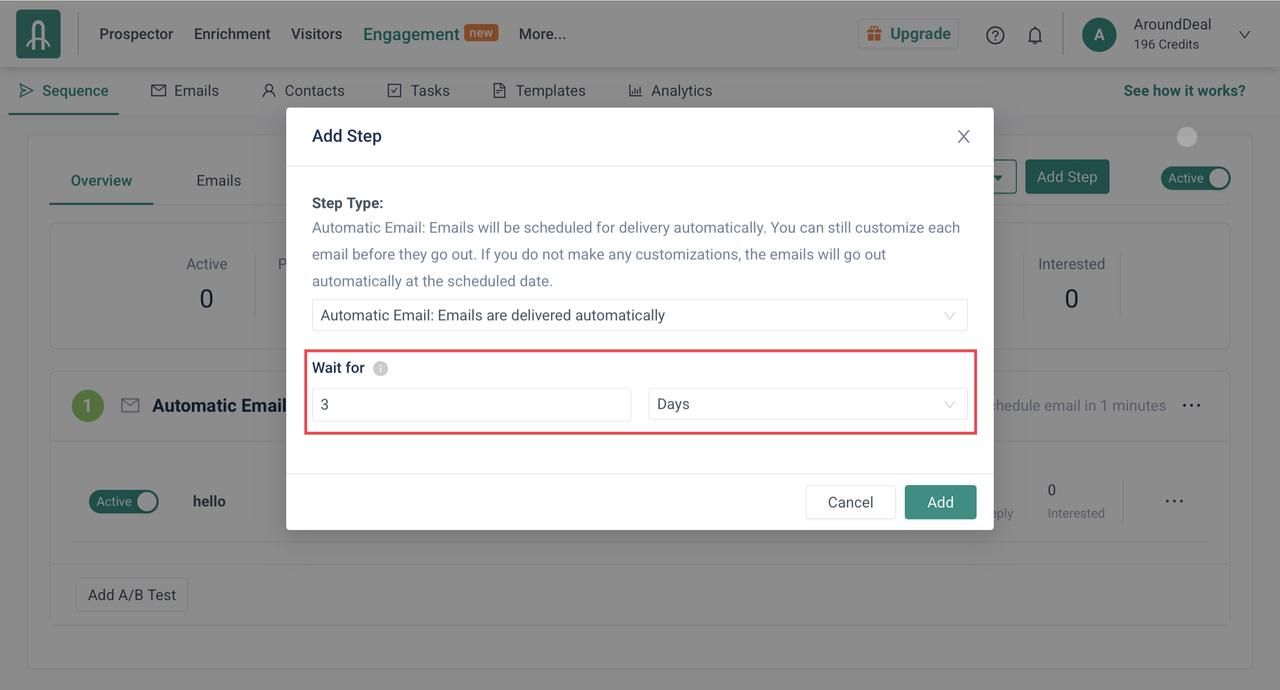Open the help question mark icon
Viewport: 1280px width, 690px height.
(x=995, y=35)
